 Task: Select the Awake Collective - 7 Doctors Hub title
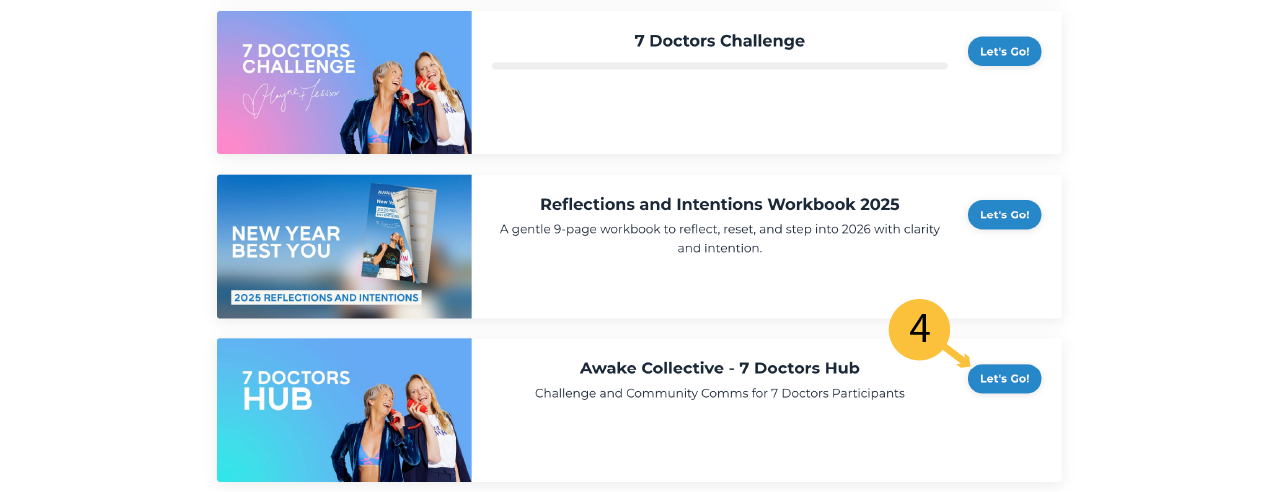coord(719,368)
